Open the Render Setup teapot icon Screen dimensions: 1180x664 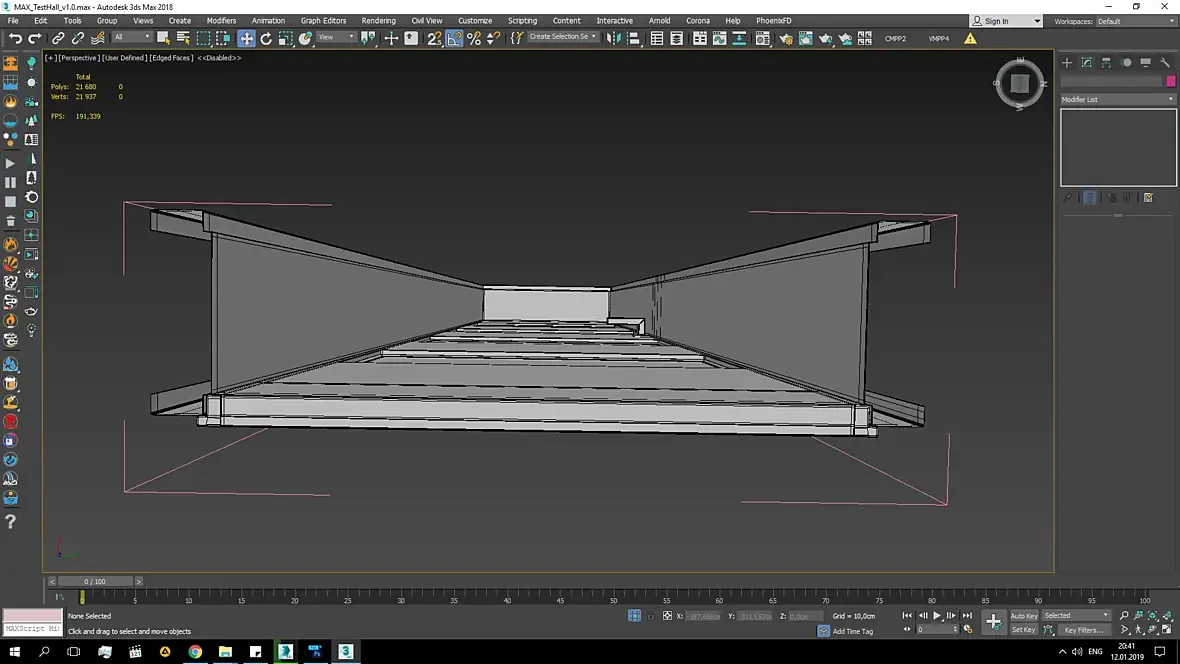click(785, 38)
